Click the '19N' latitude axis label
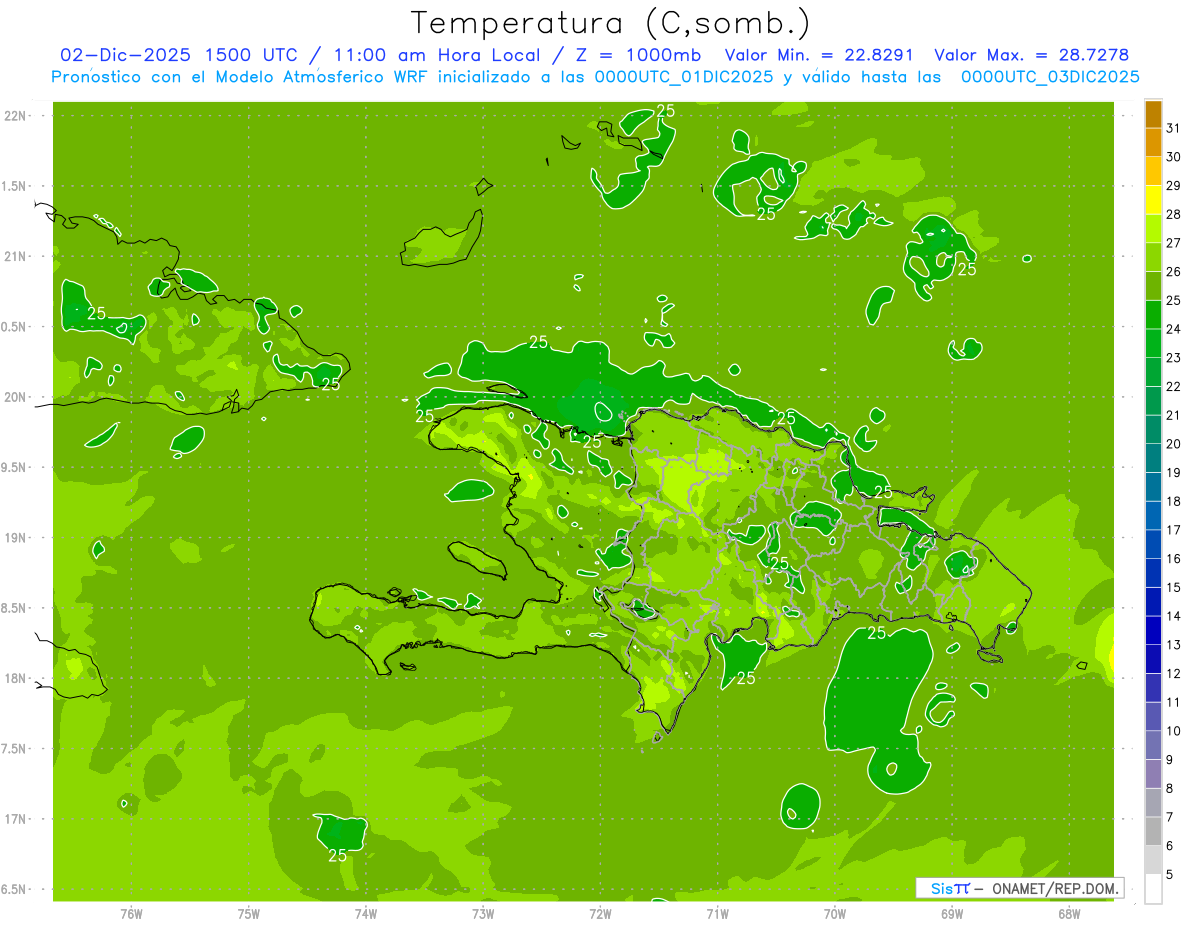The height and width of the screenshot is (927, 1200). 14,538
